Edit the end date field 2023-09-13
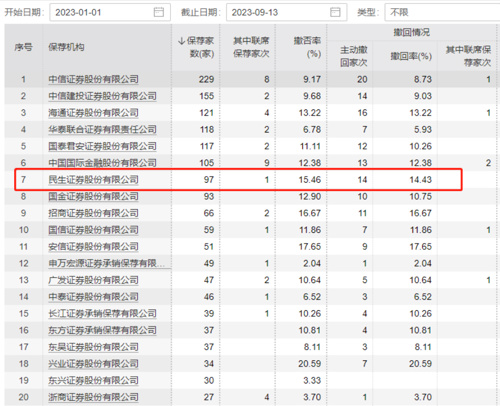 point(287,12)
